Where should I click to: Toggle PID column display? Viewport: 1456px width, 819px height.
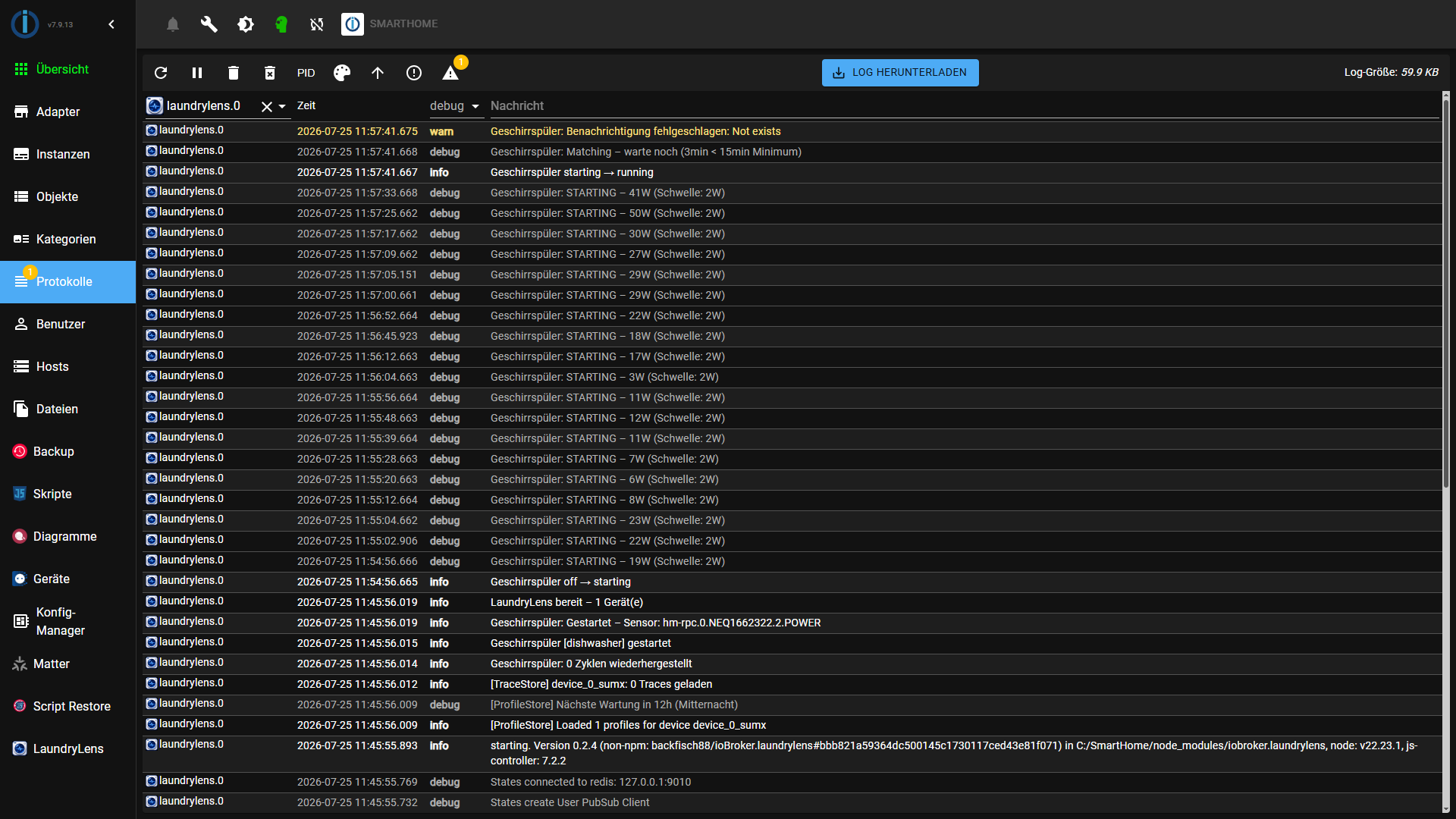coord(306,73)
